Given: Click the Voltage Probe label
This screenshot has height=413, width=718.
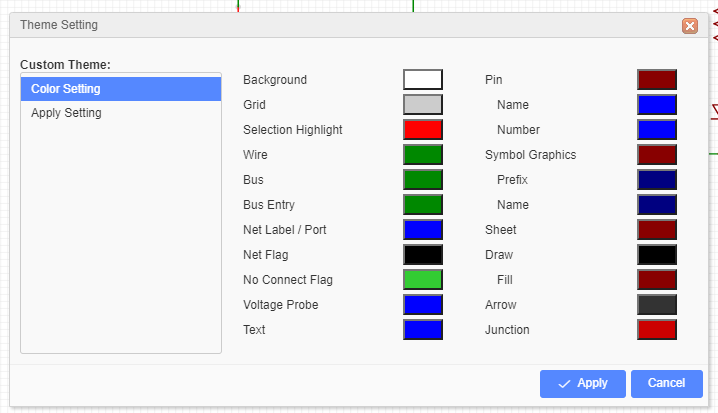Looking at the screenshot, I should (280, 305).
